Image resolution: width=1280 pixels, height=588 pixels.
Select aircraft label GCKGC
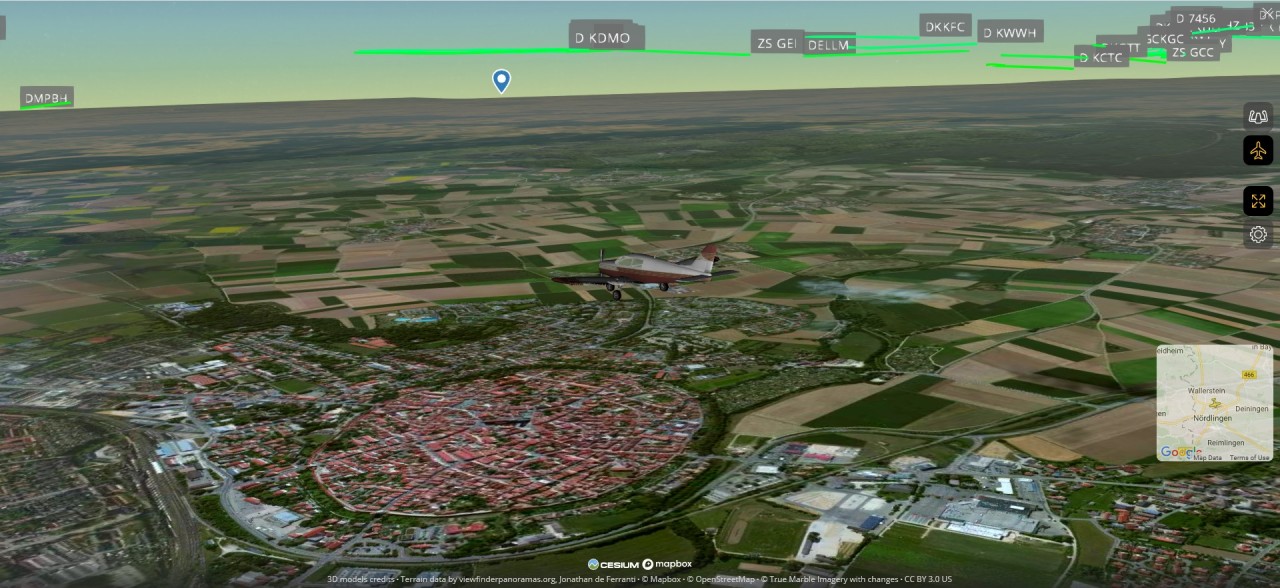click(x=1163, y=39)
